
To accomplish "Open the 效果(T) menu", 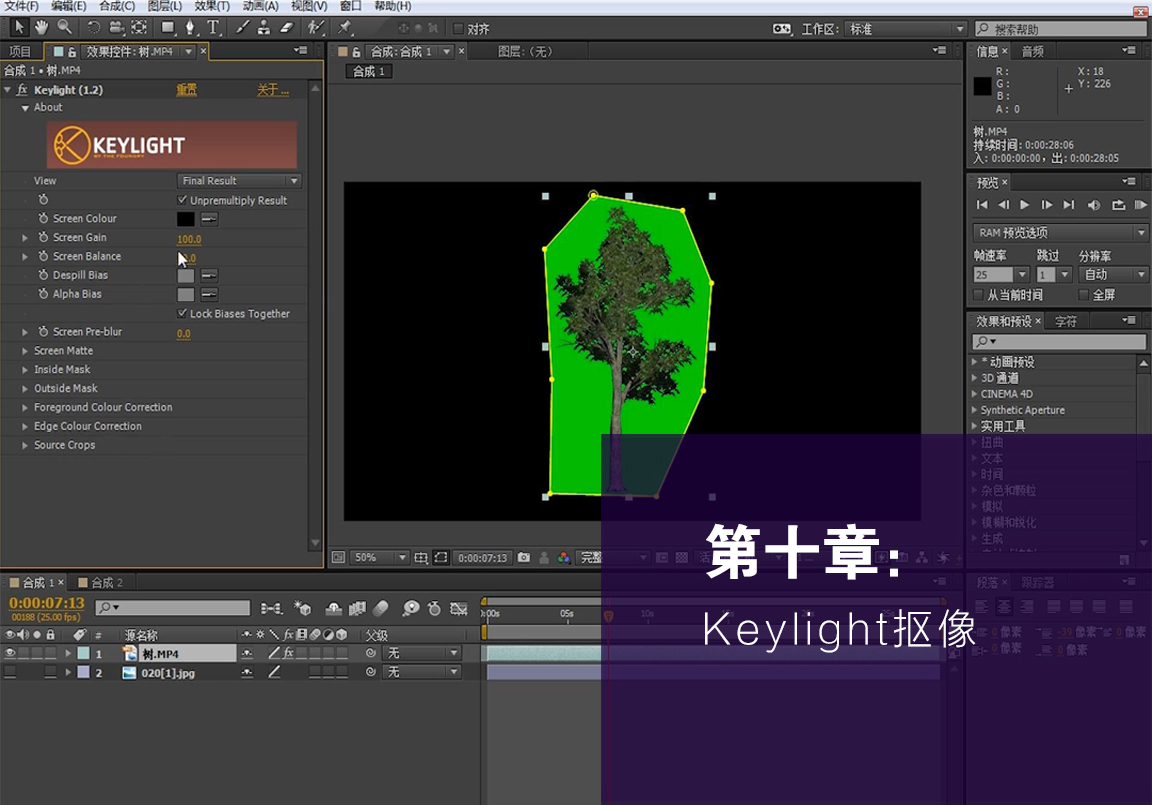I will 212,6.
